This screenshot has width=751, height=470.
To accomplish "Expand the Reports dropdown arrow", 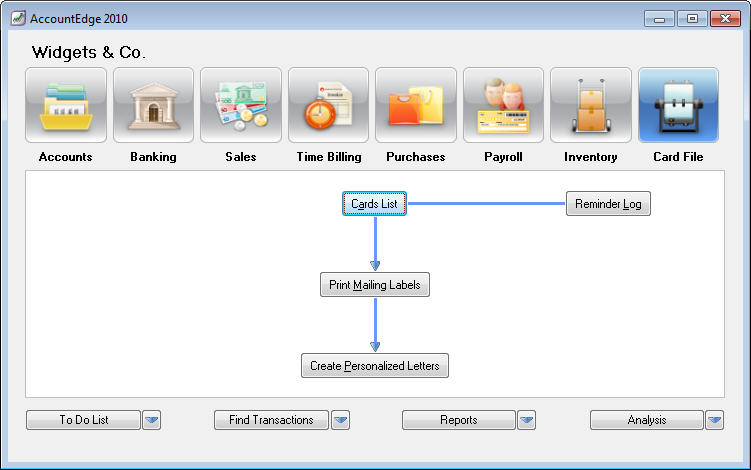I will [x=527, y=420].
